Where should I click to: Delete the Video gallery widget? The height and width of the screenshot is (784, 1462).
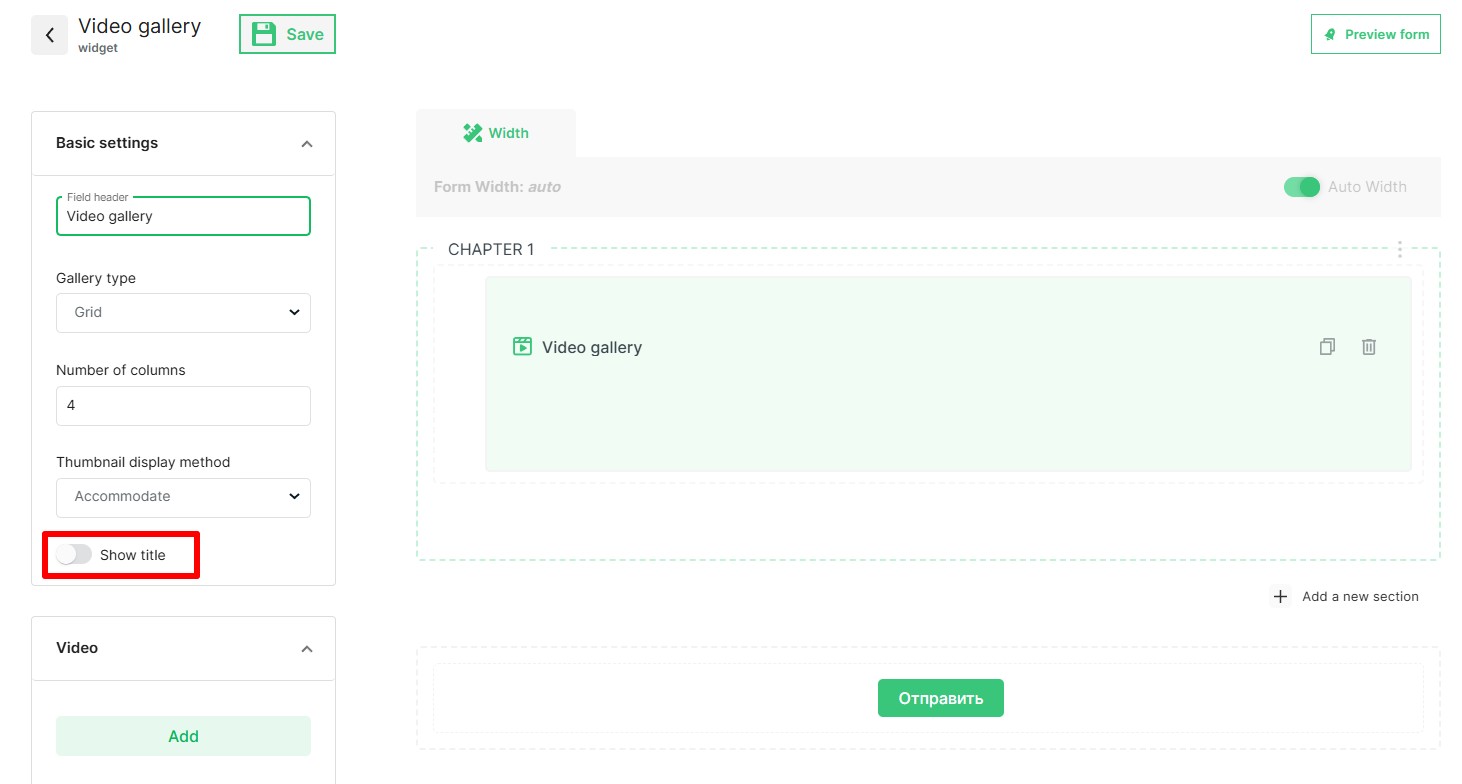coord(1369,347)
